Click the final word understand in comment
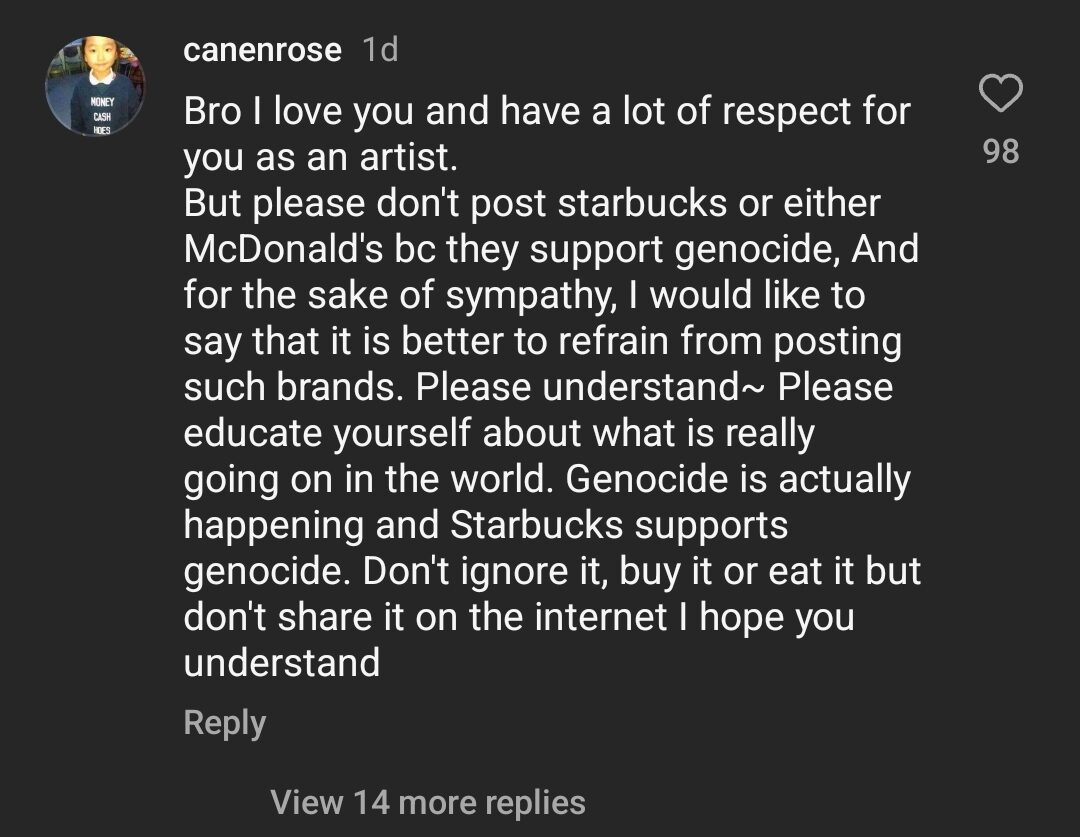This screenshot has width=1080, height=837. [281, 662]
